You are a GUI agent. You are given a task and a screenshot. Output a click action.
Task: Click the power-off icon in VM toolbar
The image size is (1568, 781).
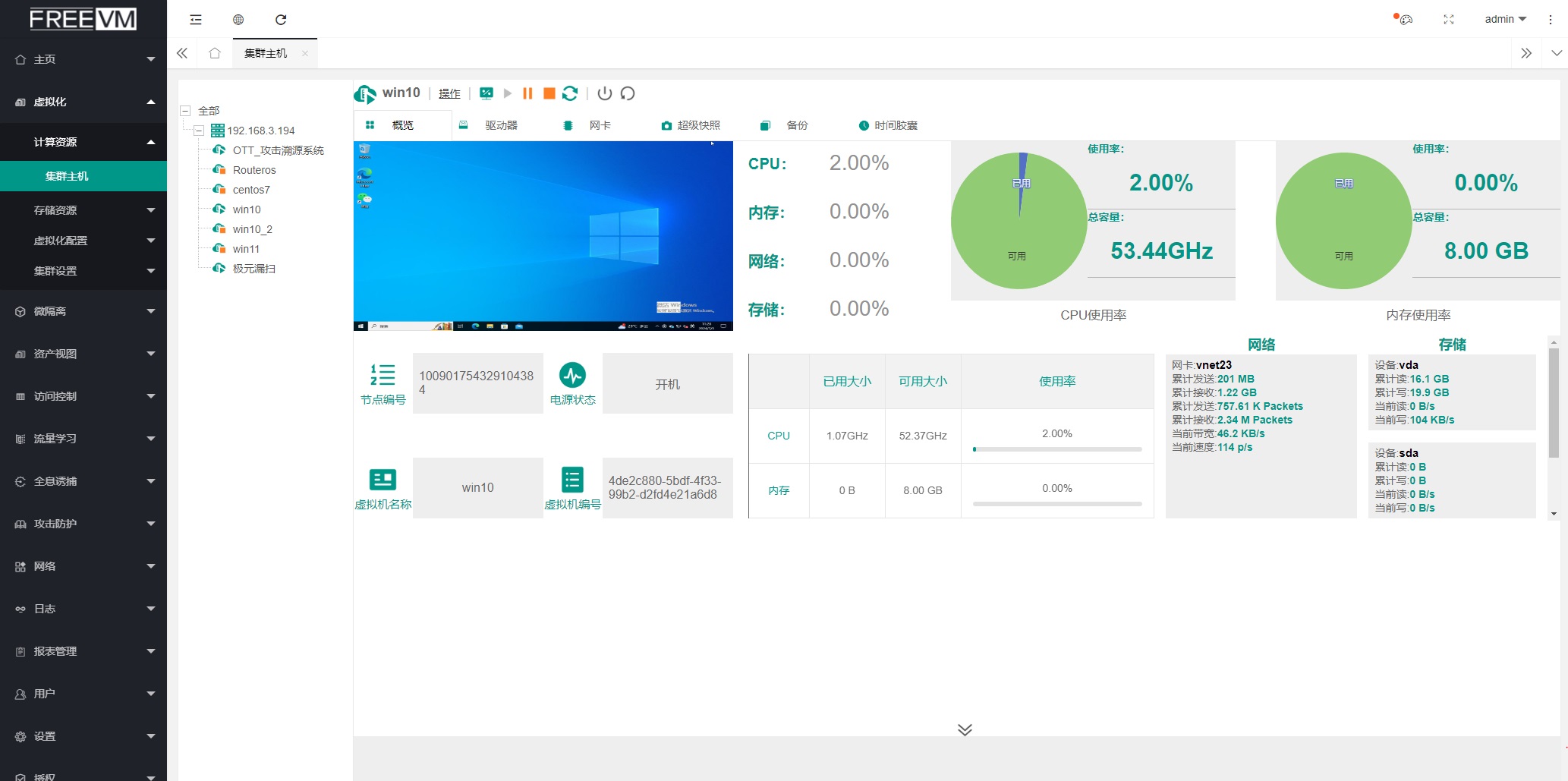pyautogui.click(x=605, y=93)
